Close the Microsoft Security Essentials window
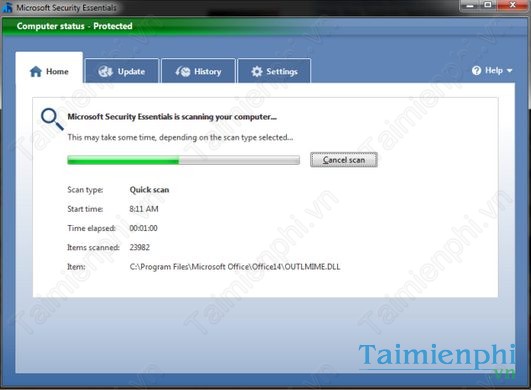The image size is (531, 390). point(512,5)
